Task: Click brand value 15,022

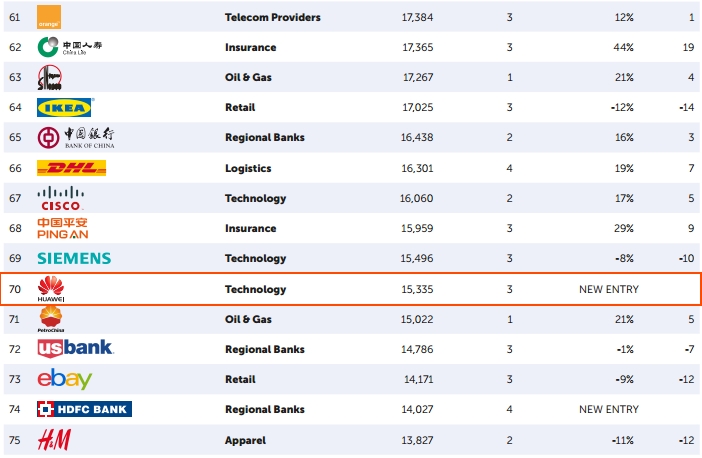Action: [417, 319]
